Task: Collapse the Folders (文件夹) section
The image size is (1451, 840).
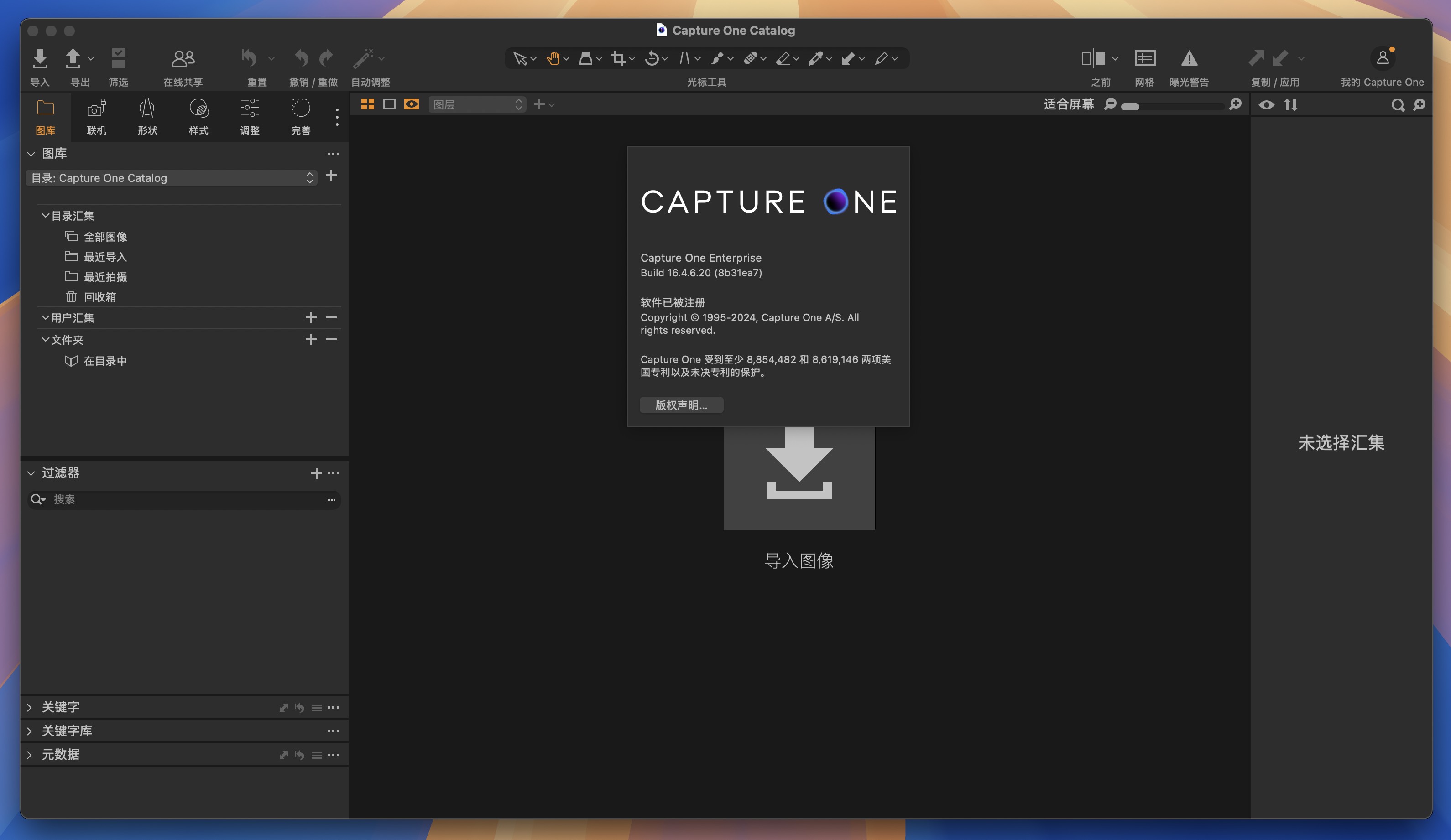Action: point(45,339)
